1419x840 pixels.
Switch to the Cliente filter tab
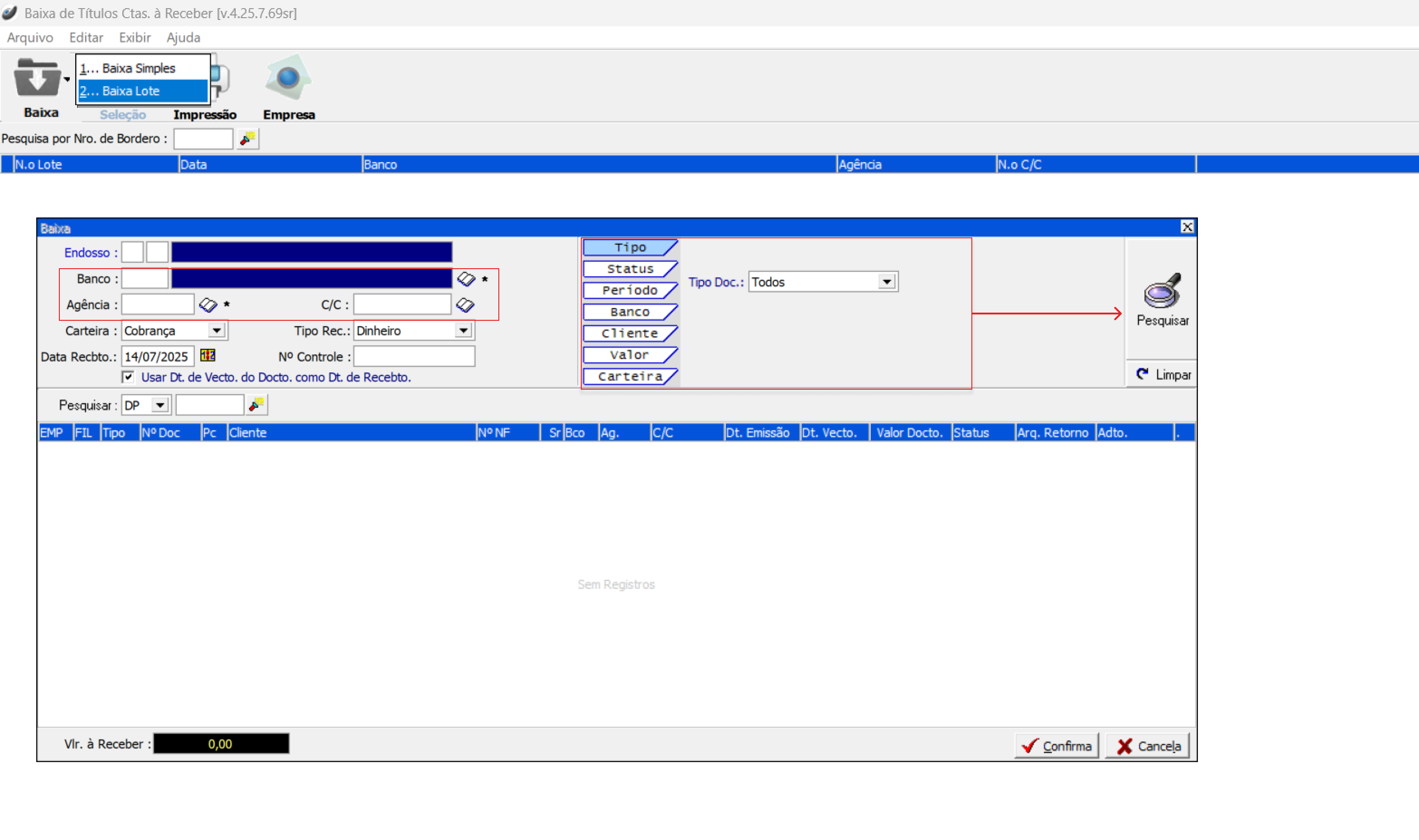629,333
